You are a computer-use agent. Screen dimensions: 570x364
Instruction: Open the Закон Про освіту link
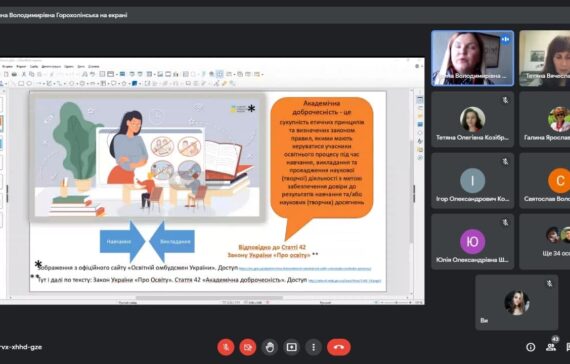coord(345,281)
